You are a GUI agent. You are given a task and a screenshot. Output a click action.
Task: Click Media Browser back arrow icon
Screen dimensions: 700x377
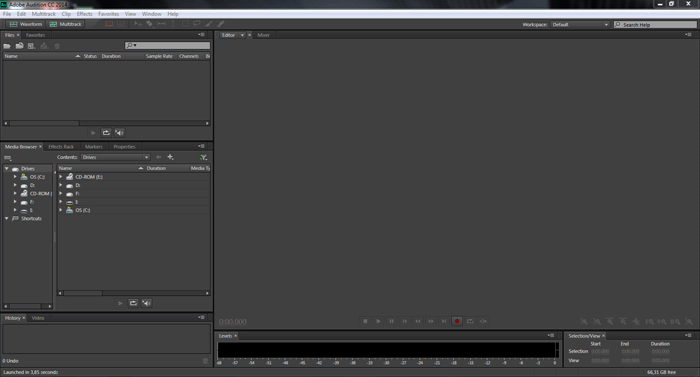pyautogui.click(x=158, y=157)
